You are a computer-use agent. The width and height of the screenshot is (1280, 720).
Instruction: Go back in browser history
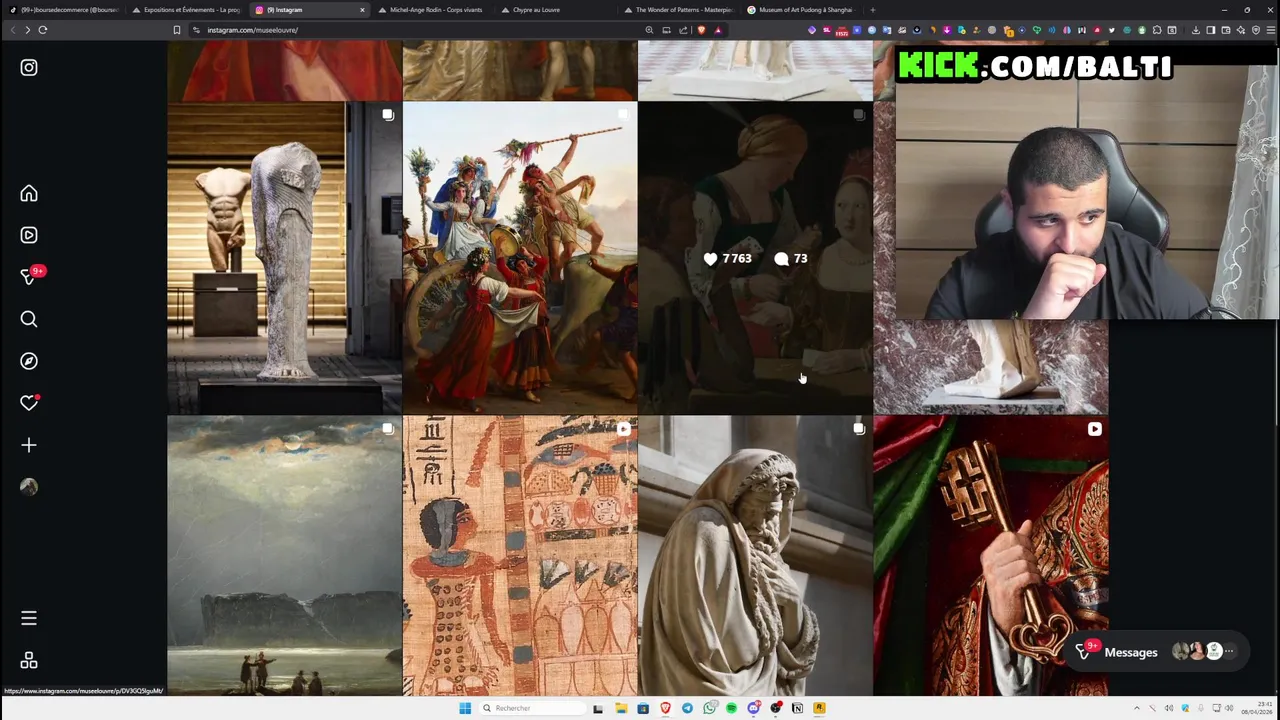pos(12,30)
